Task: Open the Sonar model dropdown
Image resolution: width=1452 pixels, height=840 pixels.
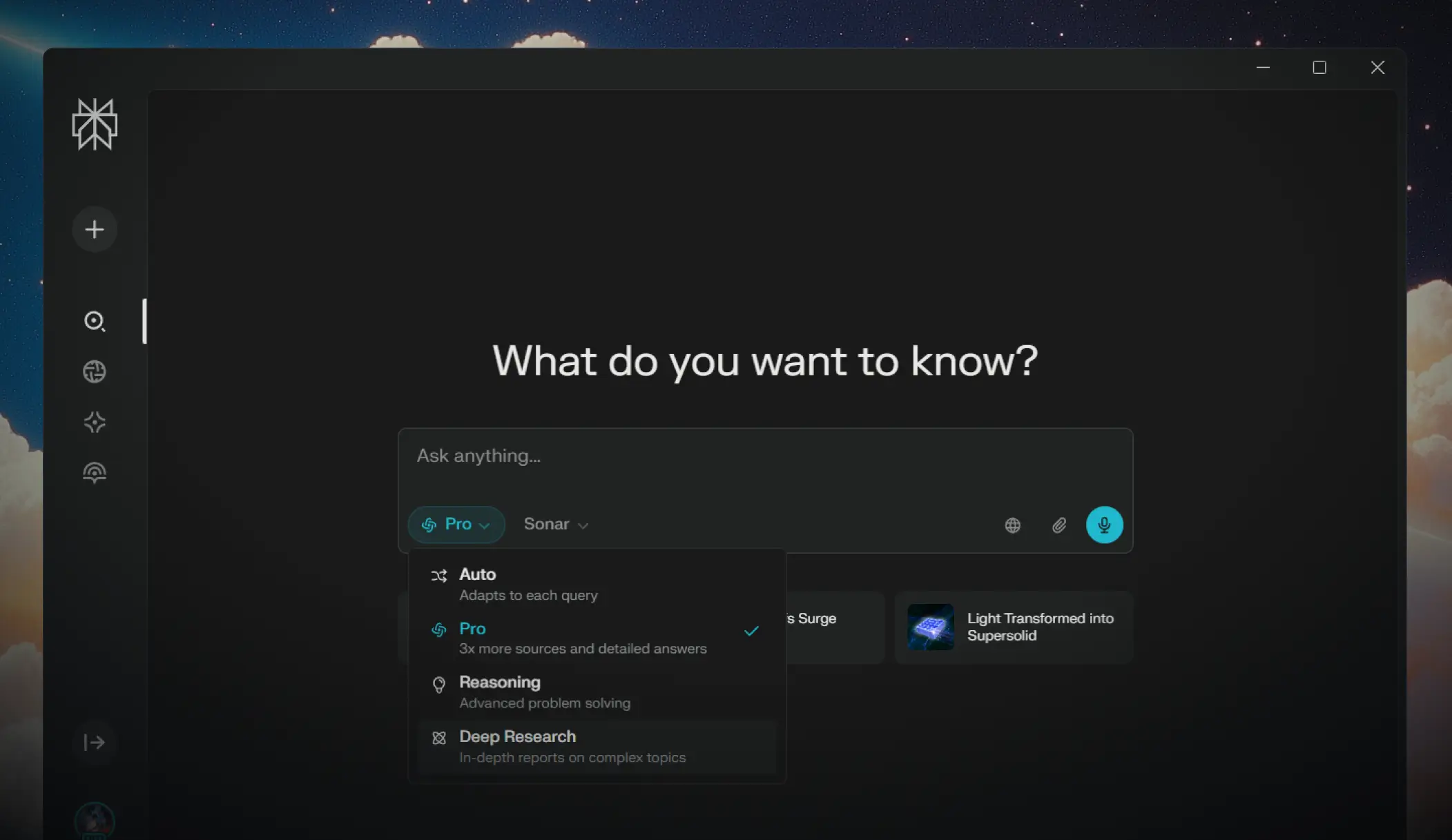Action: click(556, 525)
